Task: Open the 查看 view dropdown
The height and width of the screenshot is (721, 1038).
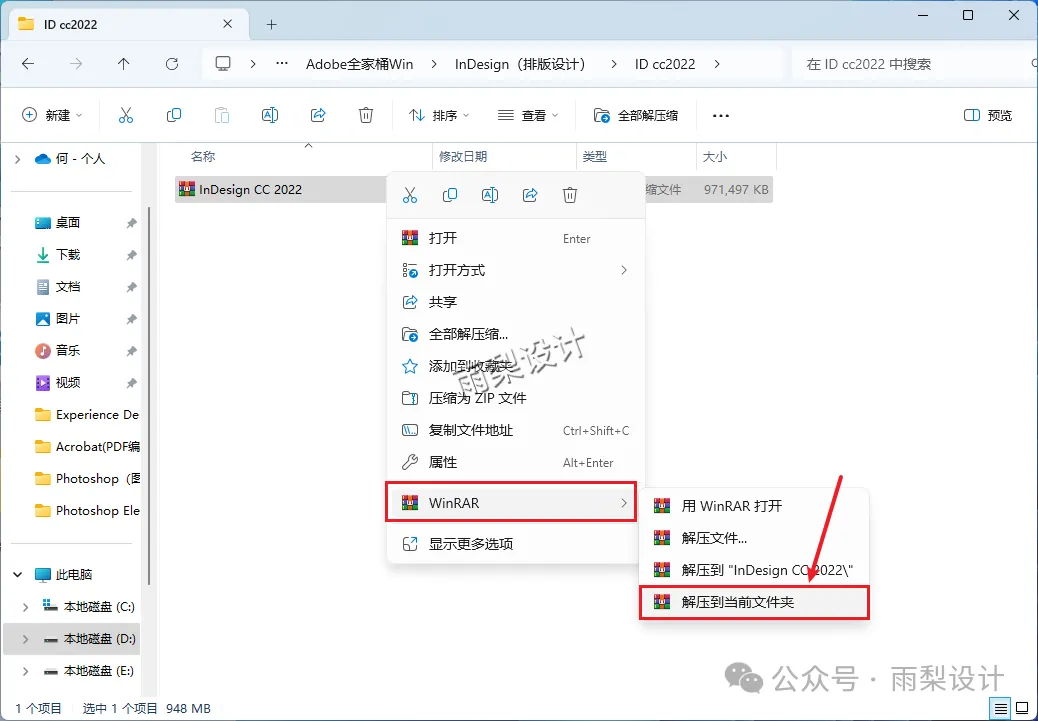Action: (528, 115)
